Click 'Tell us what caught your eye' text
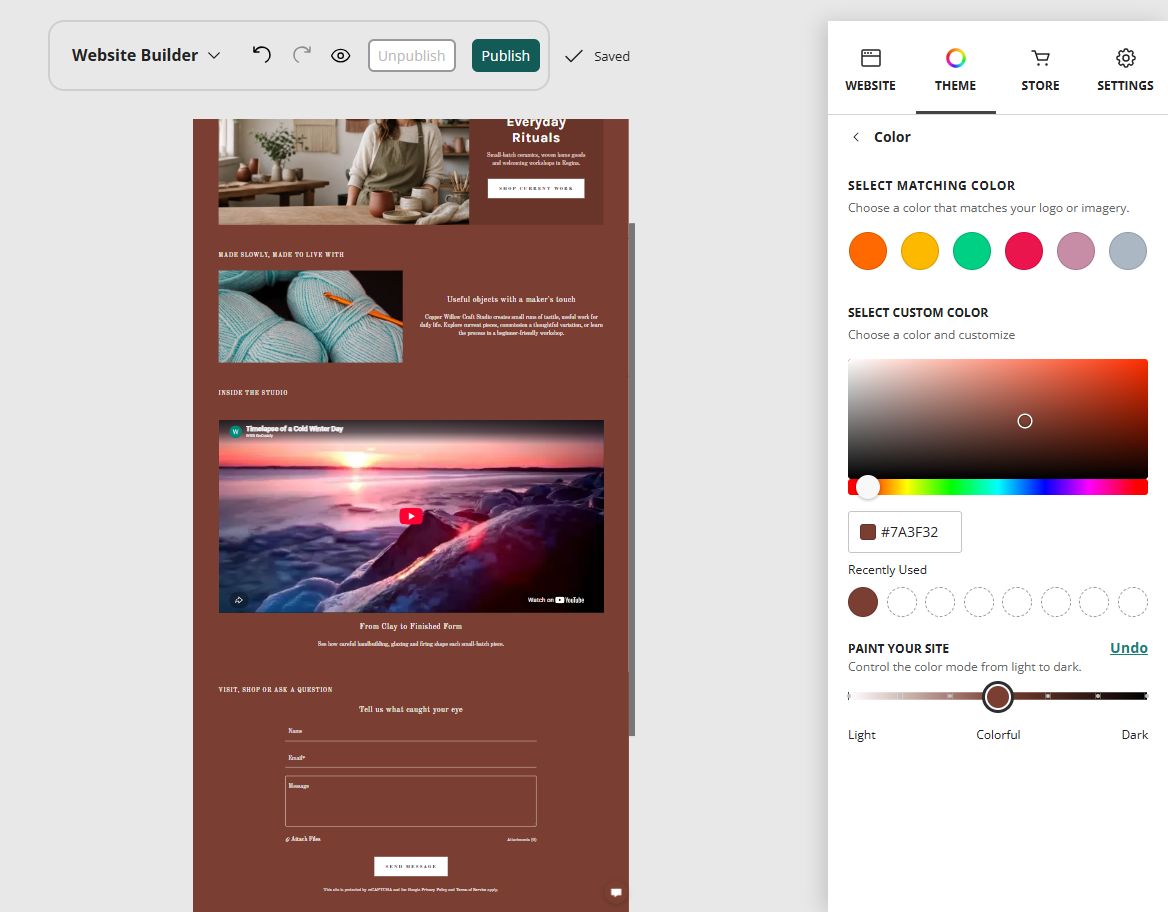Image resolution: width=1168 pixels, height=912 pixels. [410, 709]
